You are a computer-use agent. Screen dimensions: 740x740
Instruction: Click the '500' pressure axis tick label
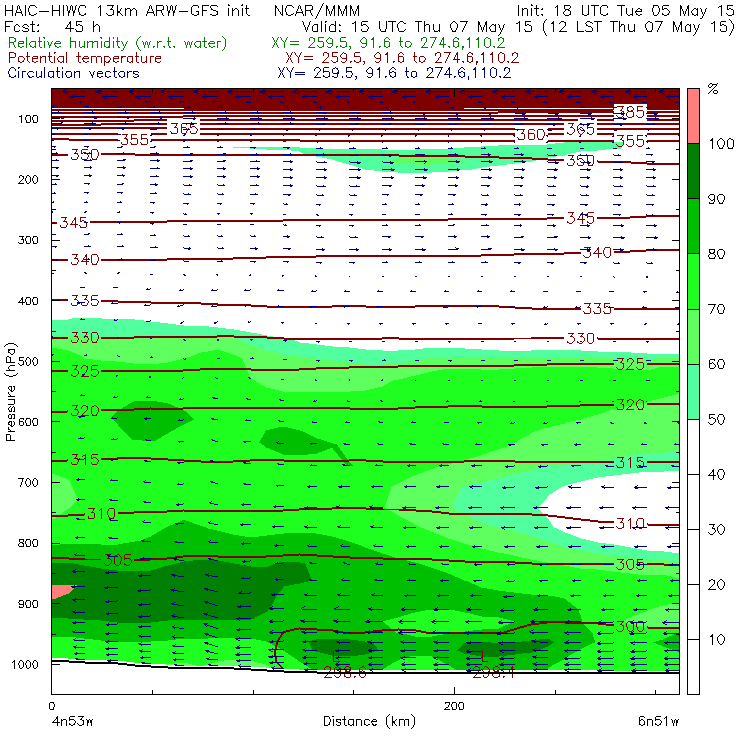click(28, 362)
